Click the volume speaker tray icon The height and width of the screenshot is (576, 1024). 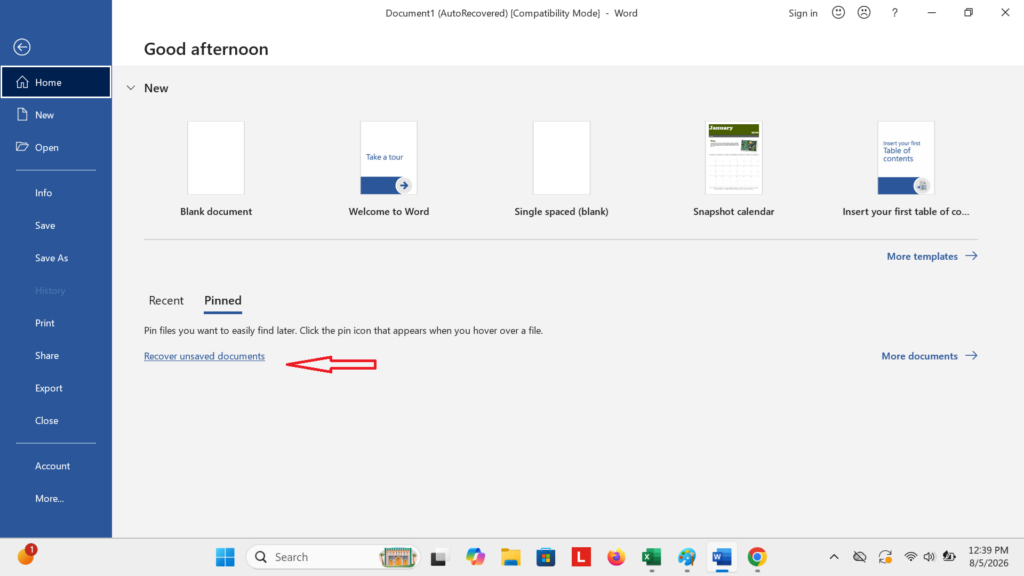(929, 557)
